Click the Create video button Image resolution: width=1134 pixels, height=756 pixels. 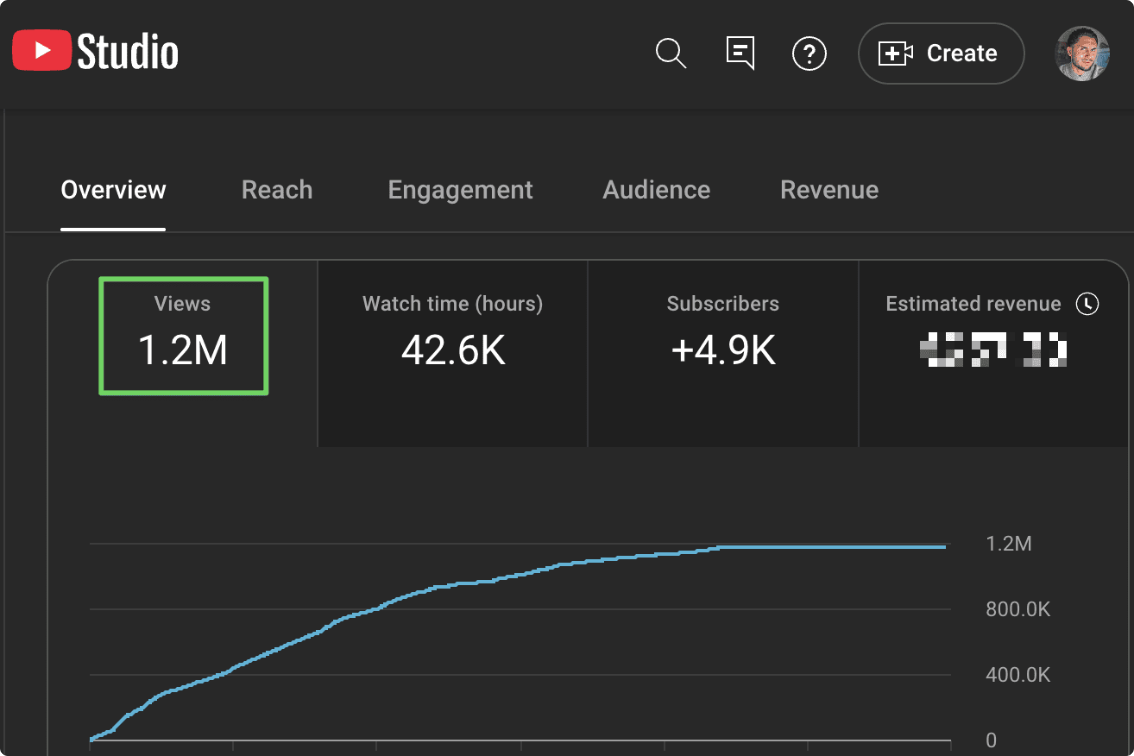941,53
